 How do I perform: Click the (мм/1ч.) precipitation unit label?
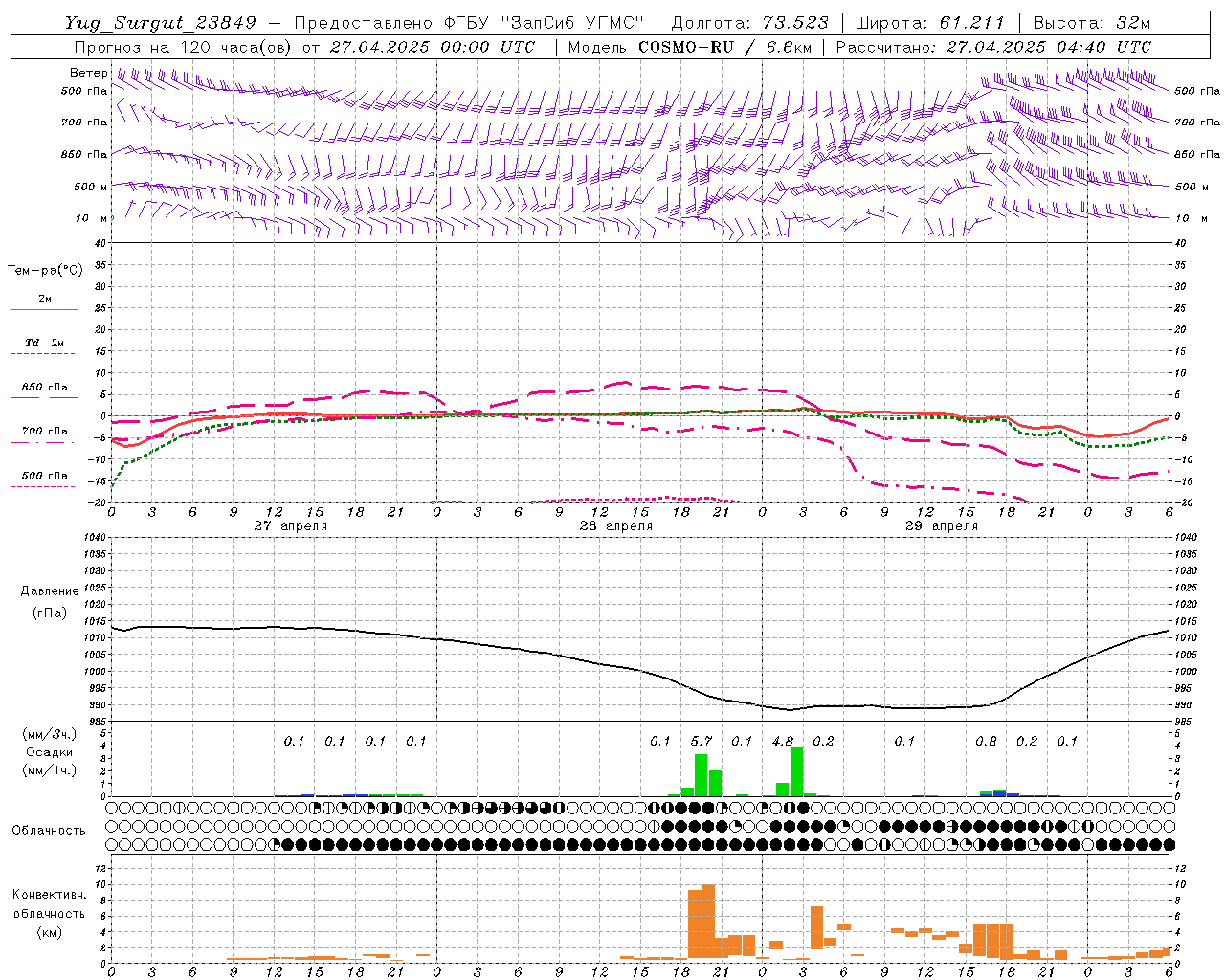pyautogui.click(x=48, y=770)
